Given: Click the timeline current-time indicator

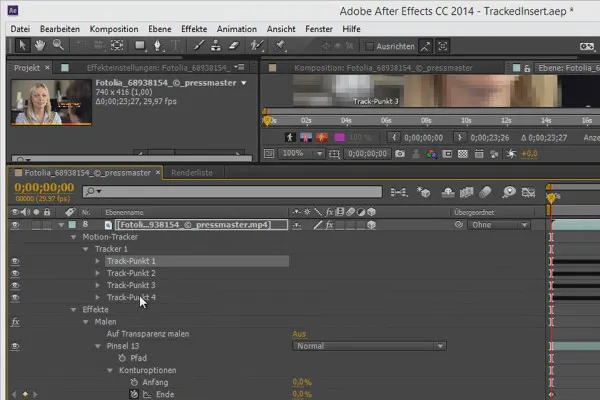Looking at the screenshot, I should point(551,198).
